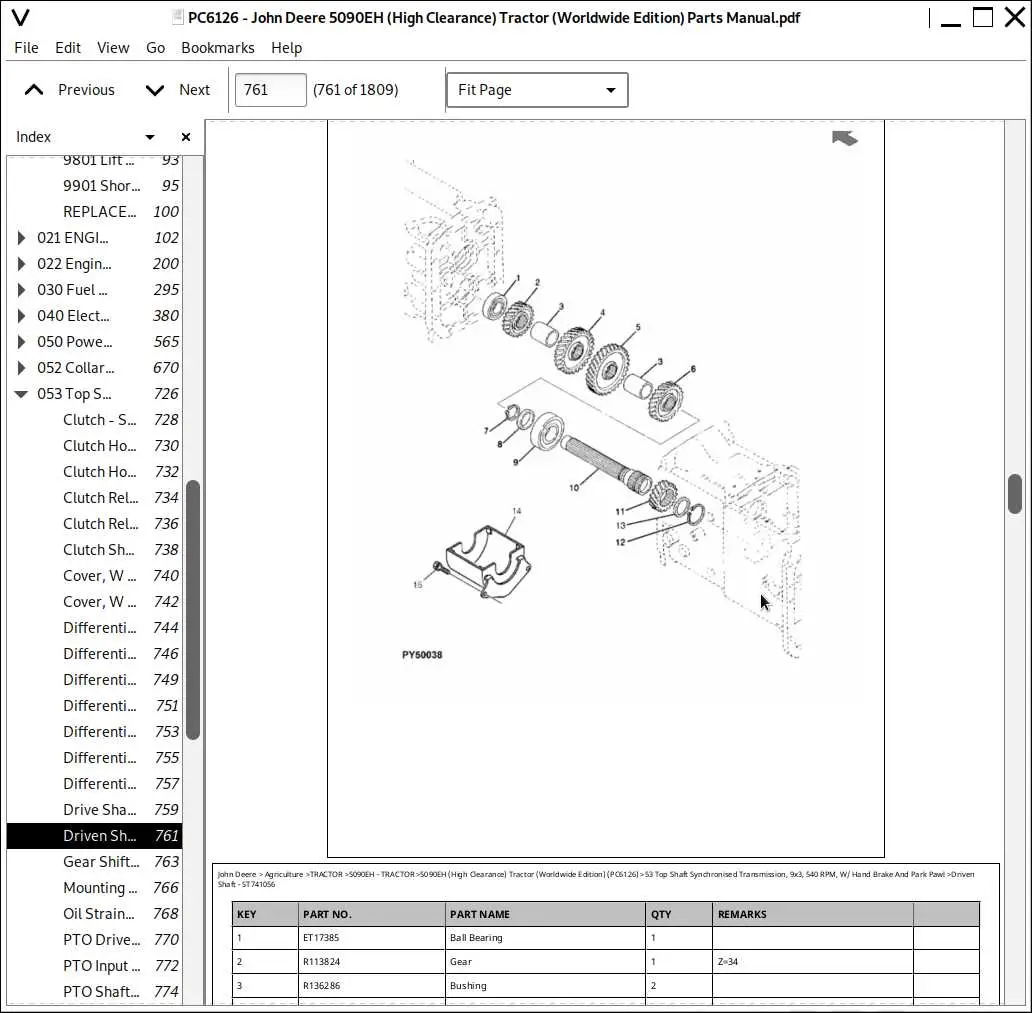
Task: Select the Mounting... entry page 766
Action: (x=94, y=888)
